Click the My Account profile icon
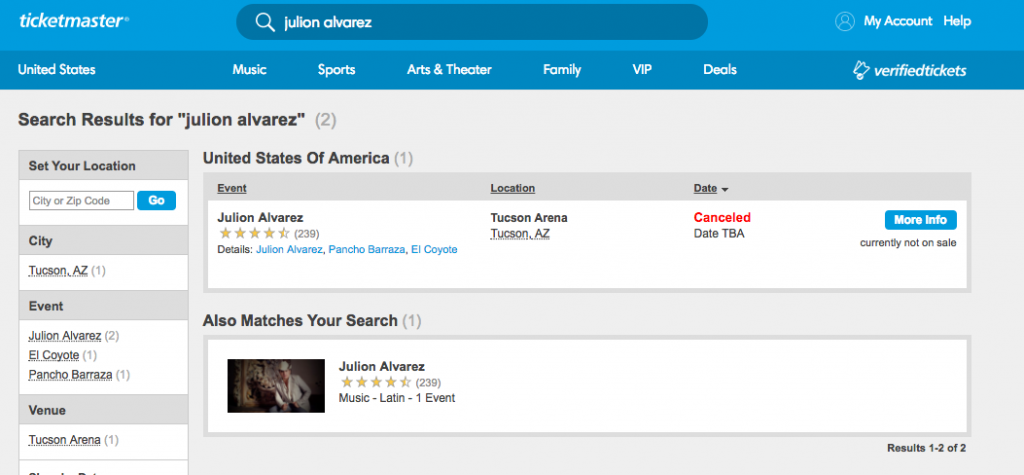The width and height of the screenshot is (1024, 475). (x=845, y=21)
